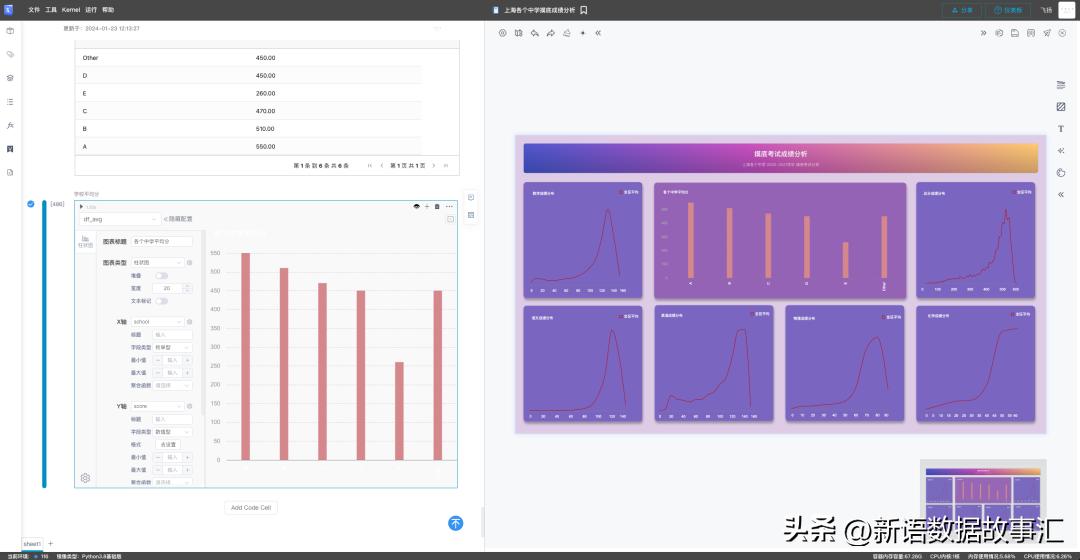Open the text tool in dashboard sidebar
This screenshot has width=1080, height=560.
tap(1060, 129)
